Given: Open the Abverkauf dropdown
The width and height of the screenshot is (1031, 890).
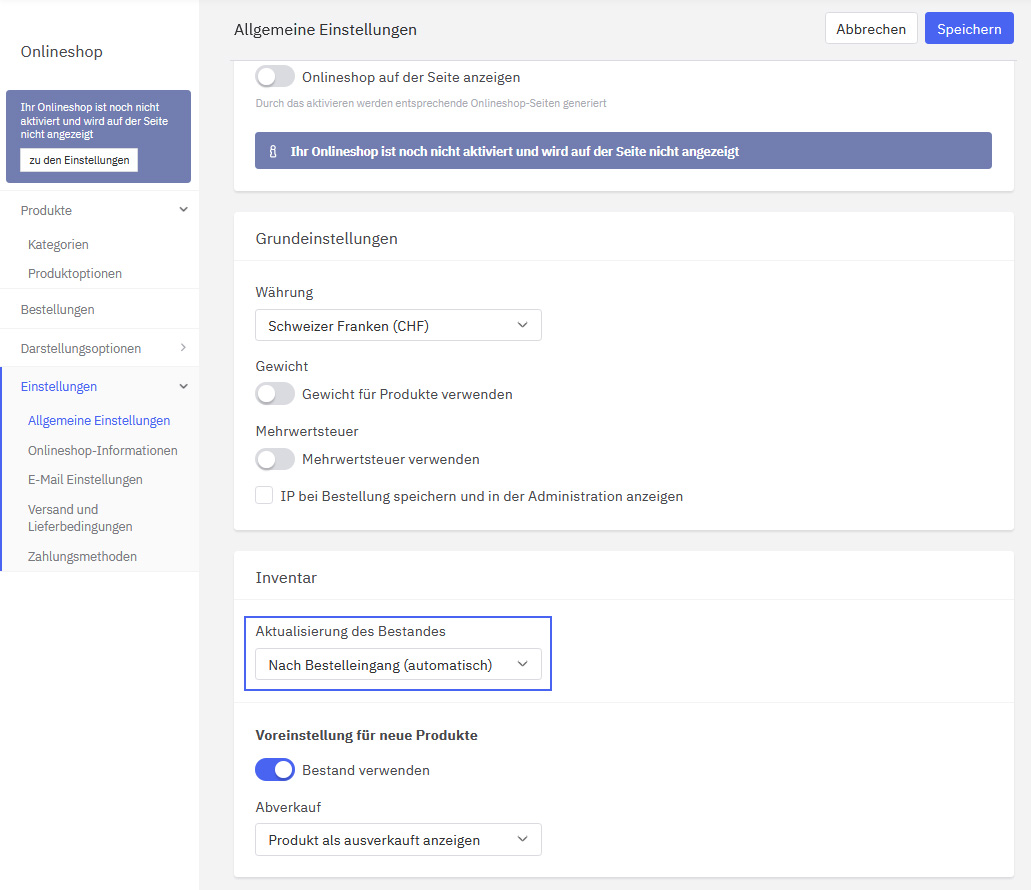Looking at the screenshot, I should (x=398, y=840).
